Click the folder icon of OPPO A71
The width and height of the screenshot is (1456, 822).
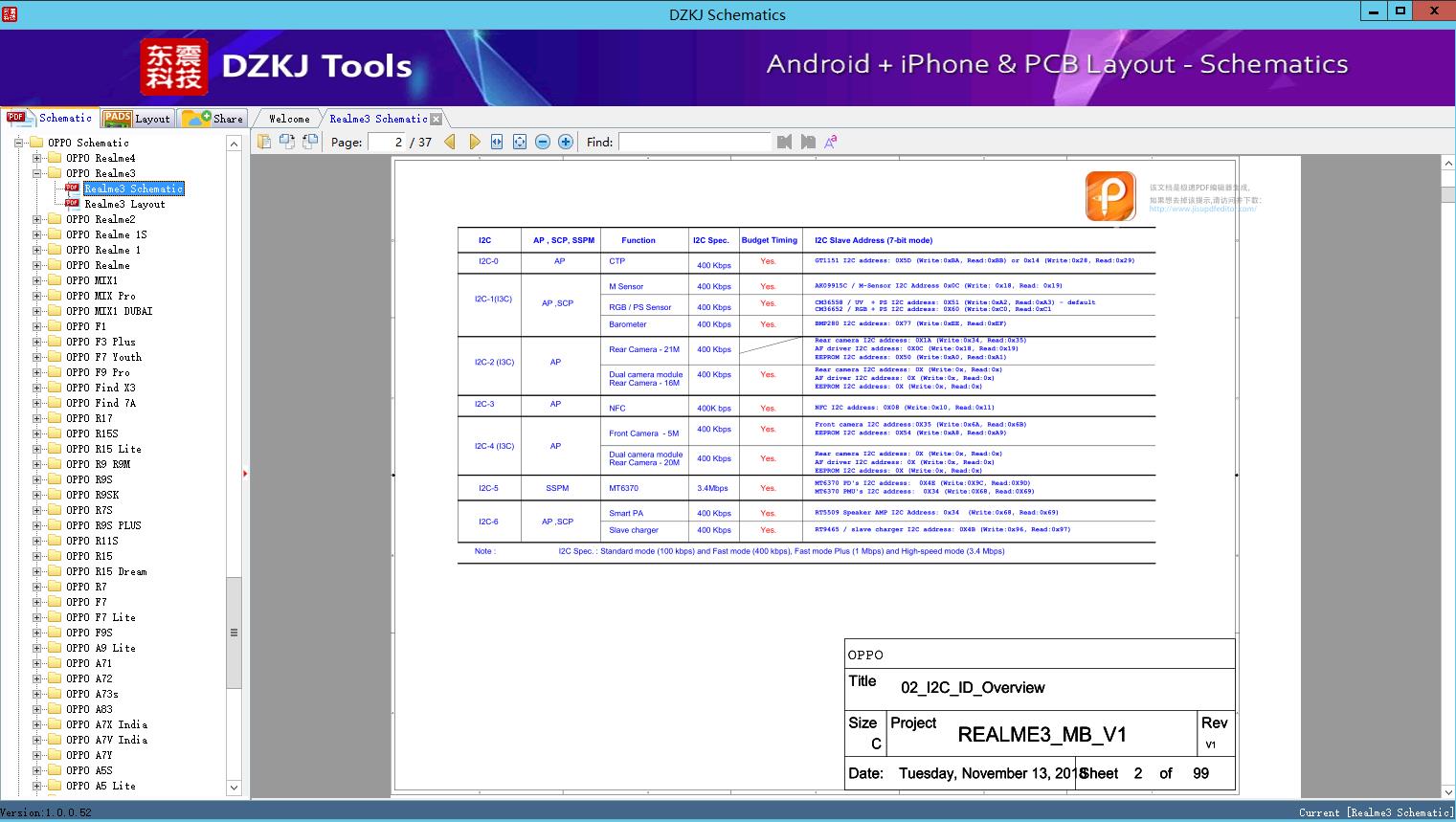[x=56, y=663]
